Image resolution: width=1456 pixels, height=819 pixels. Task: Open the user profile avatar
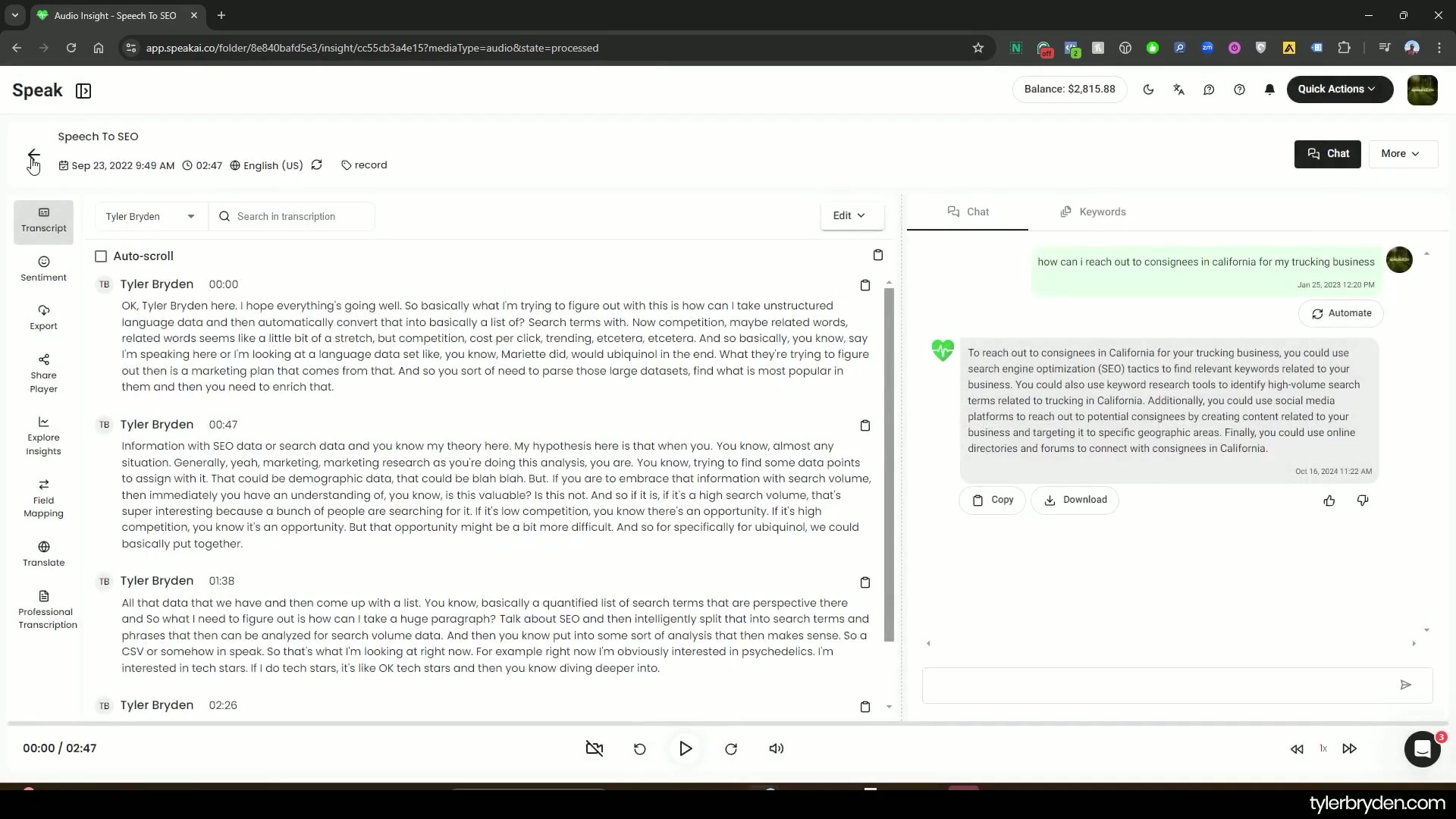1422,90
